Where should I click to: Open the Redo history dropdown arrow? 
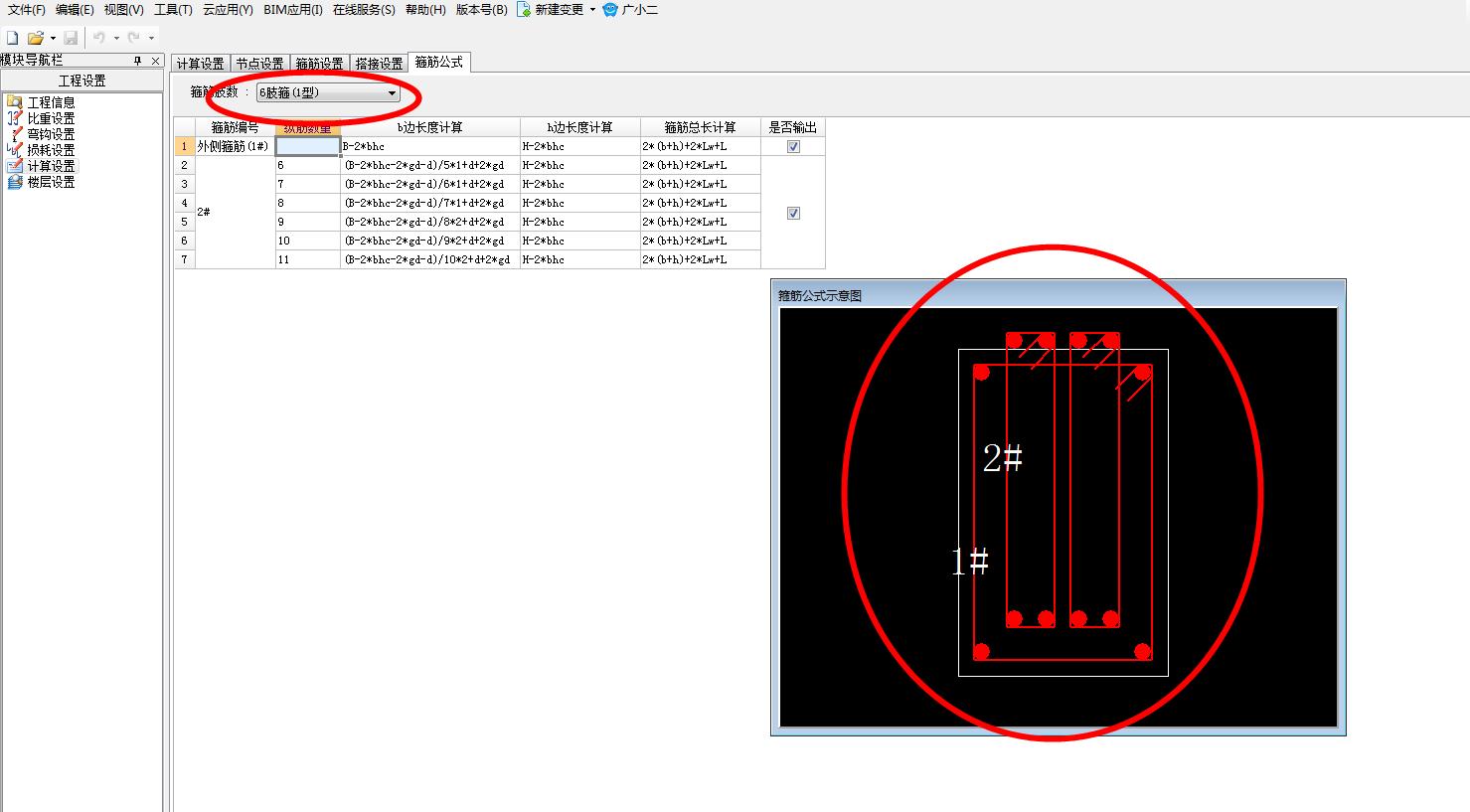click(x=151, y=38)
